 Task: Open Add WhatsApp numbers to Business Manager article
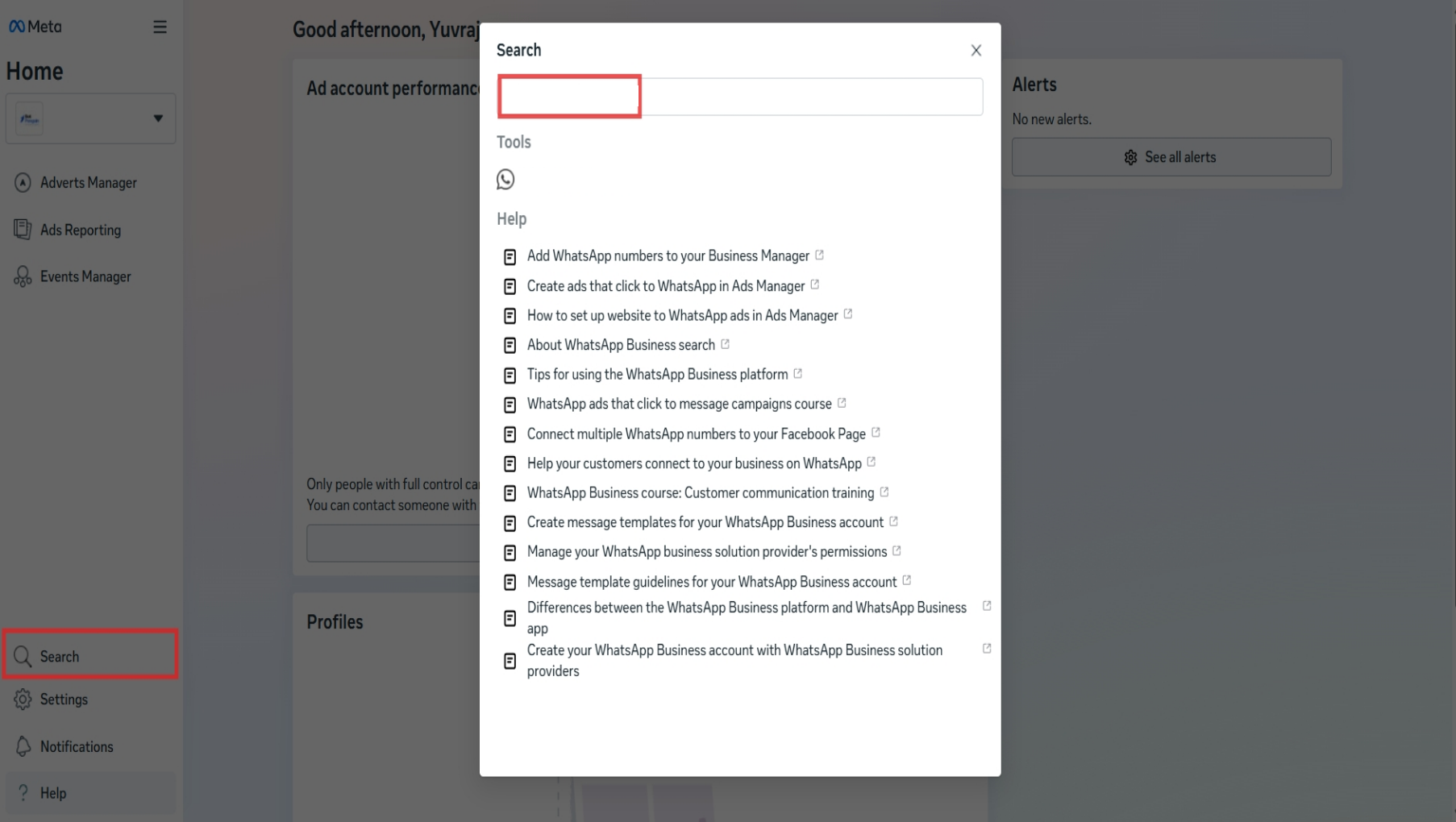click(668, 256)
